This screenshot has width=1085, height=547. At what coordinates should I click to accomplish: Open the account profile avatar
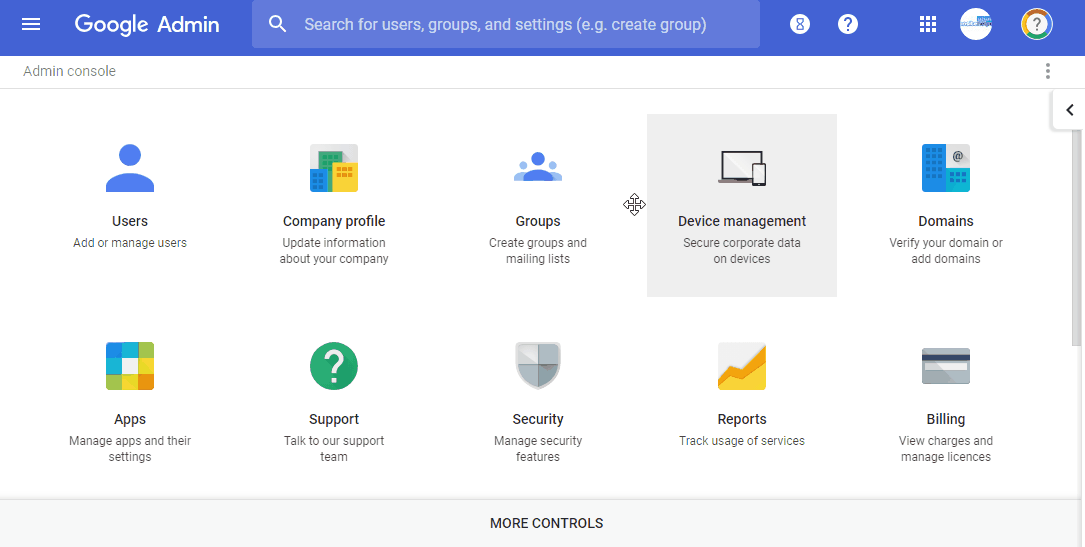click(x=1037, y=24)
